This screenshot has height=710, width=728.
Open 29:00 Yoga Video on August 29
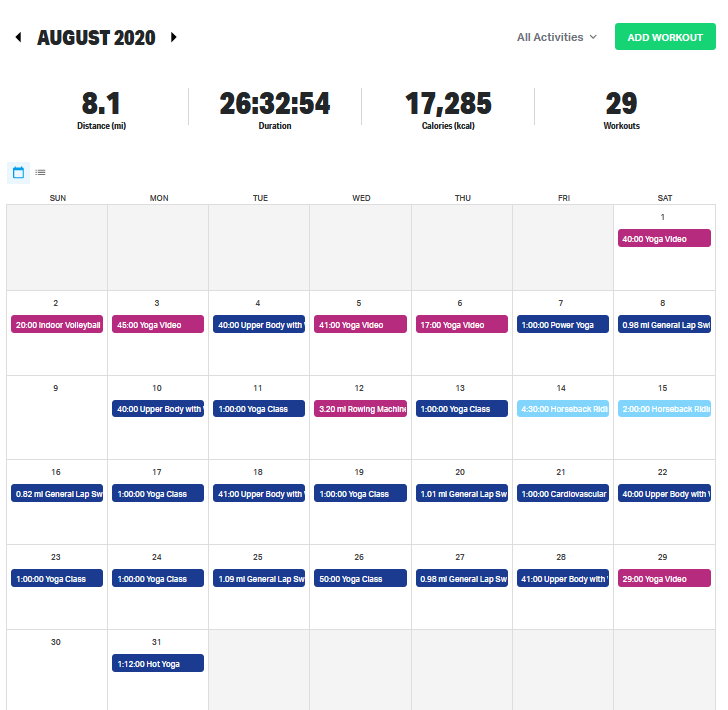click(x=664, y=579)
